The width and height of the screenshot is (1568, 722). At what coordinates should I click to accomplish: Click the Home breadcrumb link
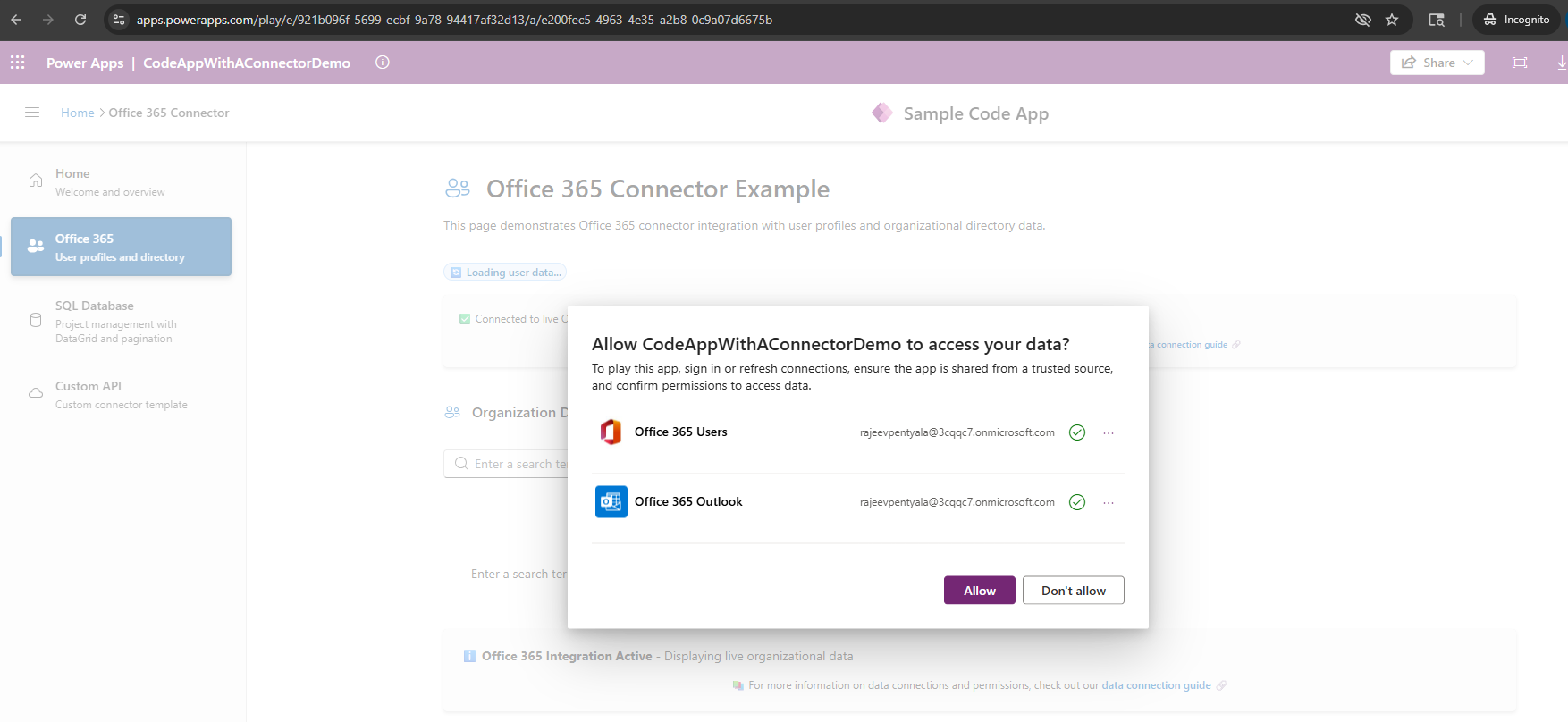tap(77, 113)
